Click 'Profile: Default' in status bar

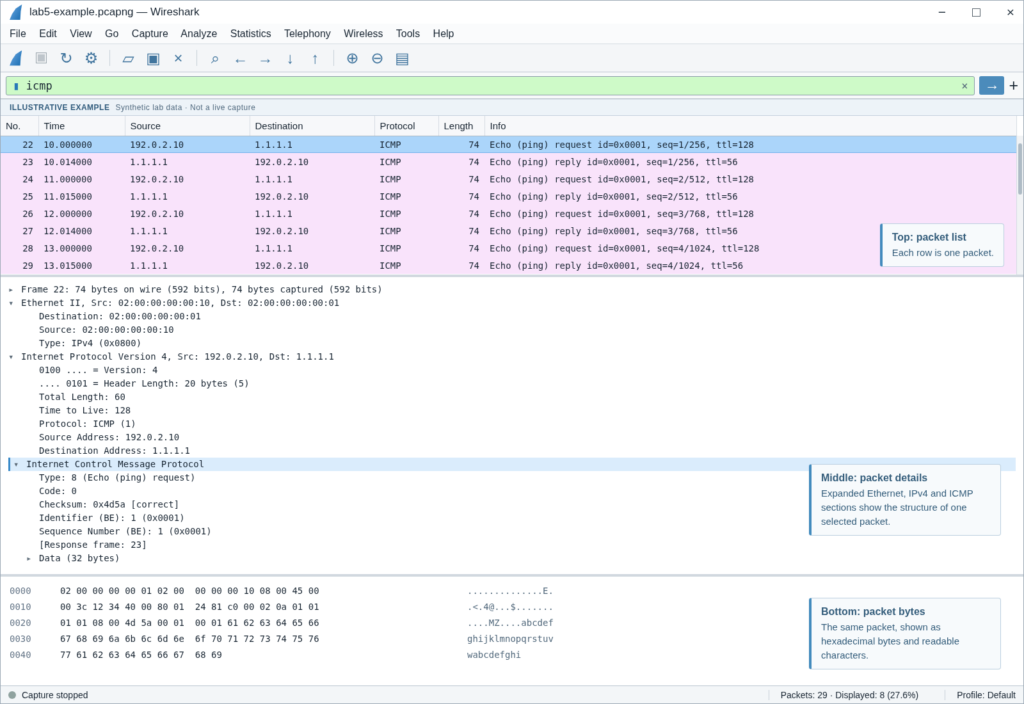(985, 695)
